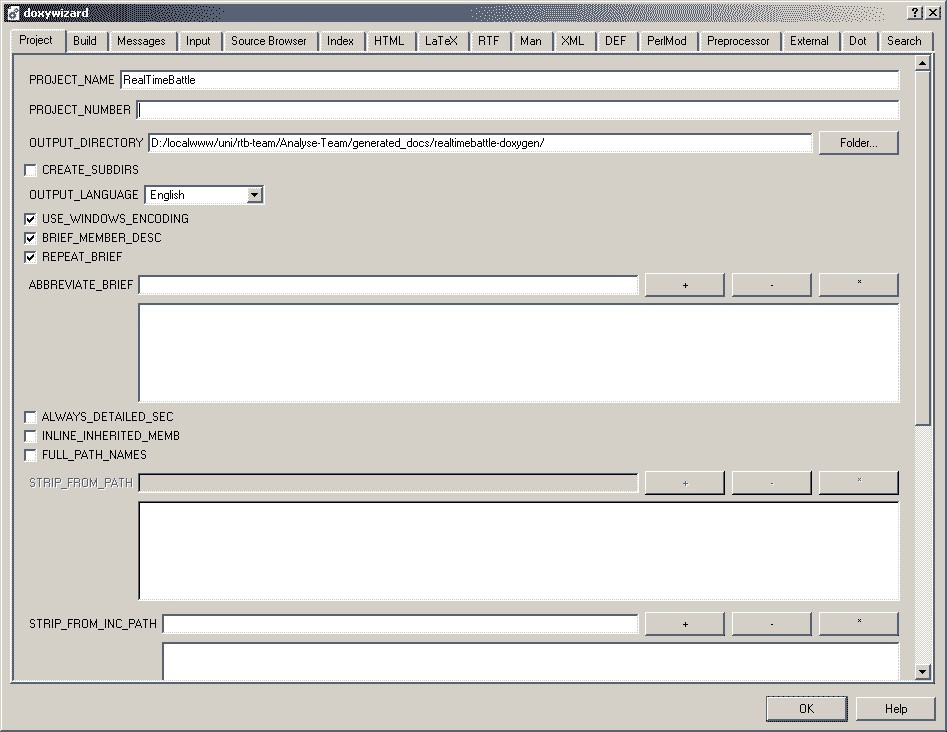Select the PerlMod tab
Image resolution: width=947 pixels, height=732 pixels.
[x=667, y=40]
